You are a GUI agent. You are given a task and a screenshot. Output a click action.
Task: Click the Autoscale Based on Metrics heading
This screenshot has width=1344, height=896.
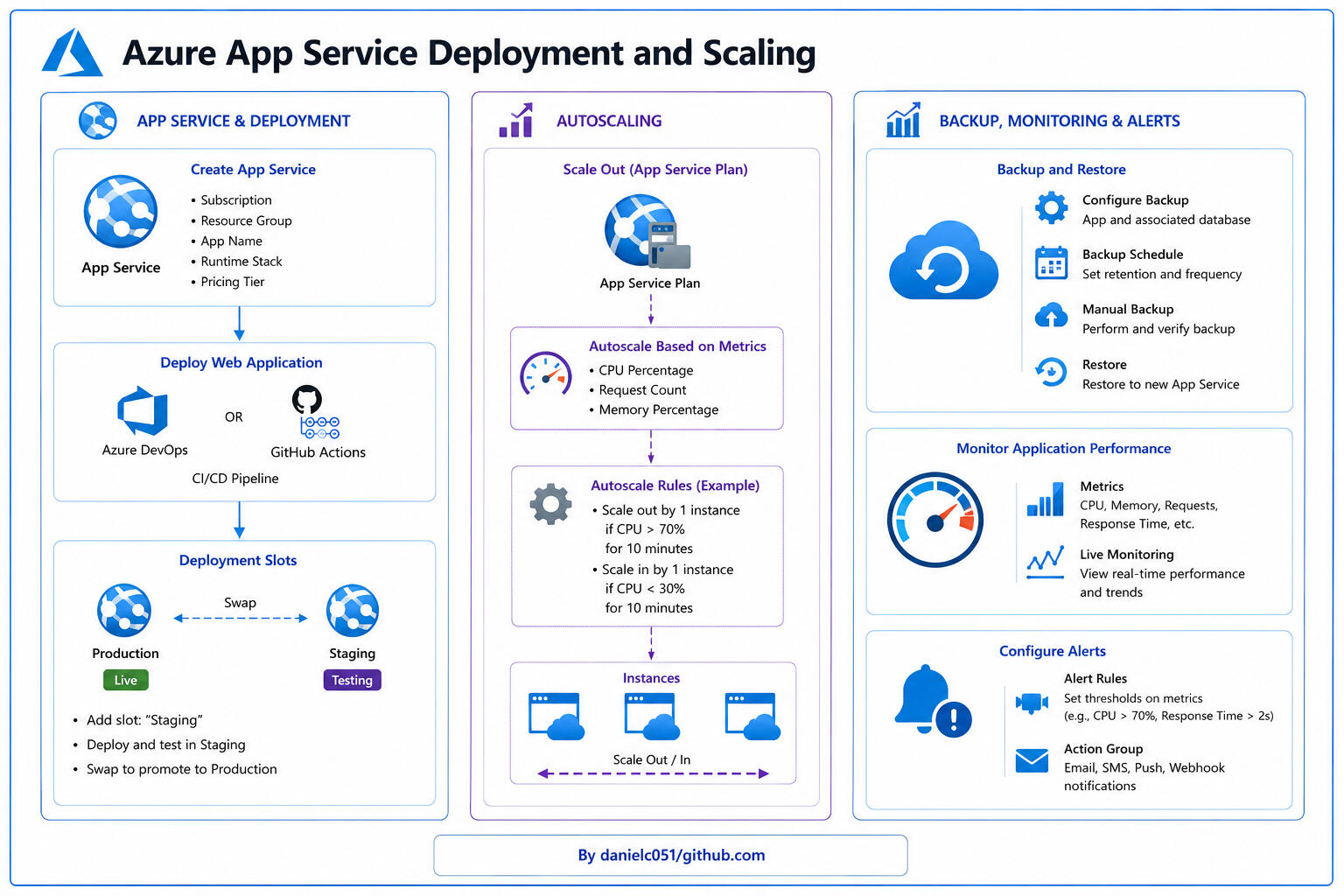(x=677, y=346)
